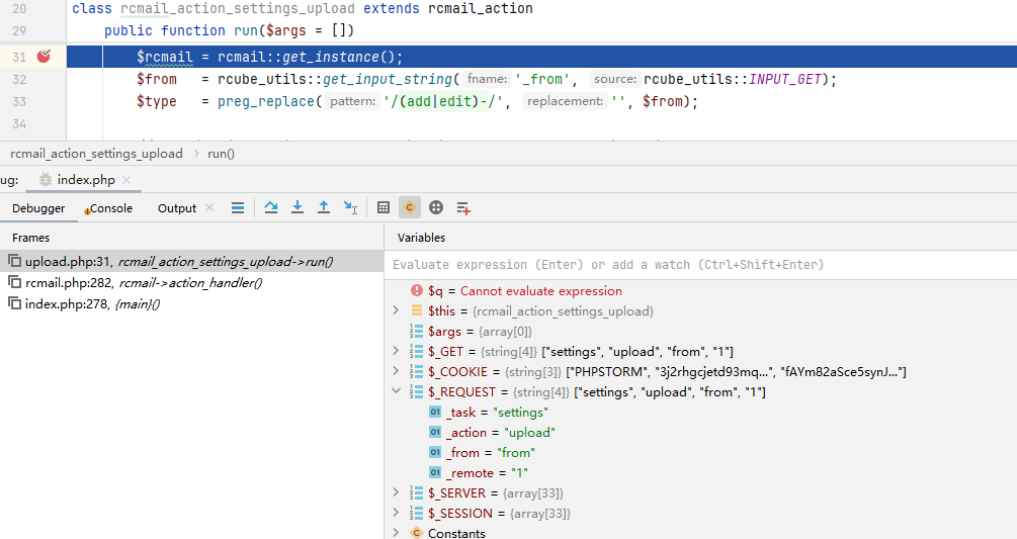Screen dimensions: 1017x539
Task: Close the Output tab
Action: coord(209,208)
